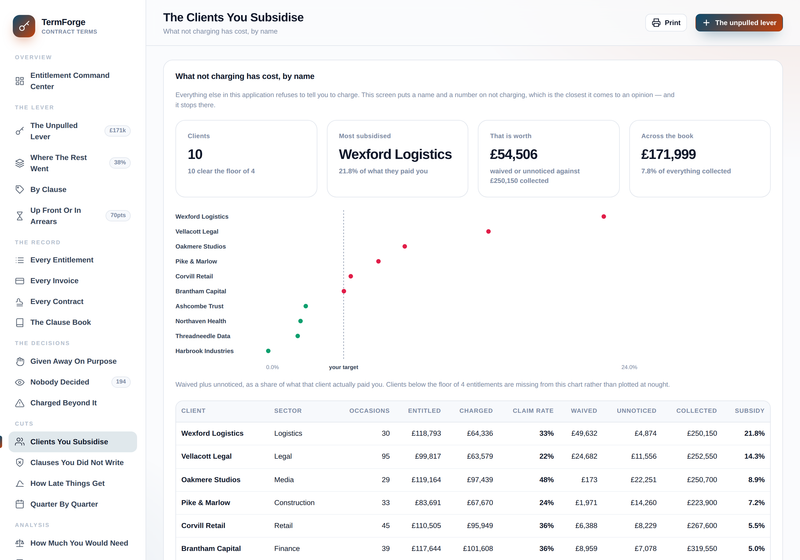Screen dimensions: 800x560
Task: Click the Most subsidised Wexford Logistics card
Action: pos(397,159)
